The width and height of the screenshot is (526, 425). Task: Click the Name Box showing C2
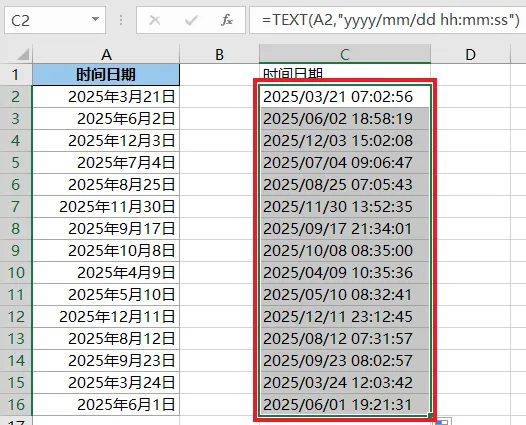pos(55,20)
